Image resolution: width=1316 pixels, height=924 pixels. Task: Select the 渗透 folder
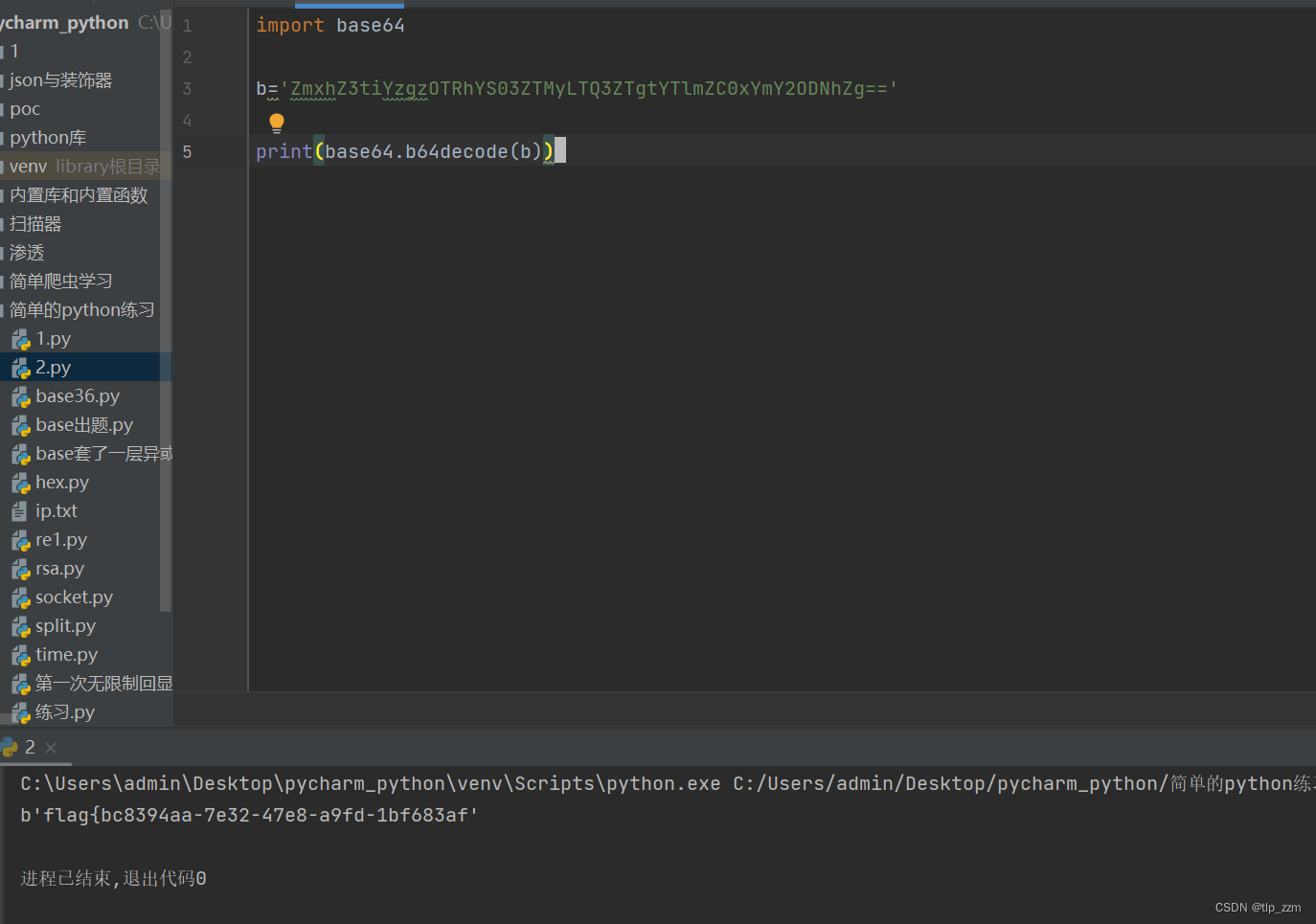(x=27, y=253)
